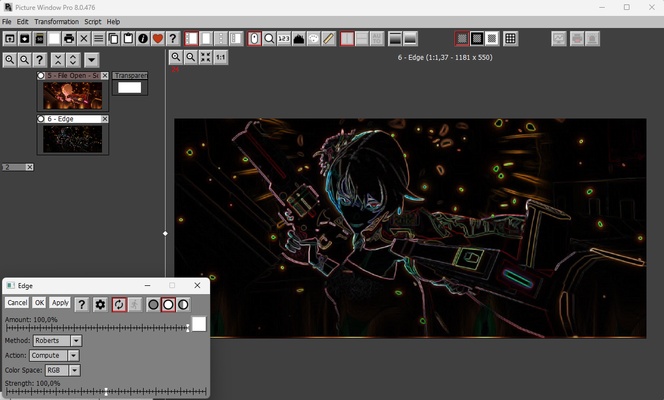The image size is (664, 400).
Task: Click the Strength slider track
Action: click(106, 392)
